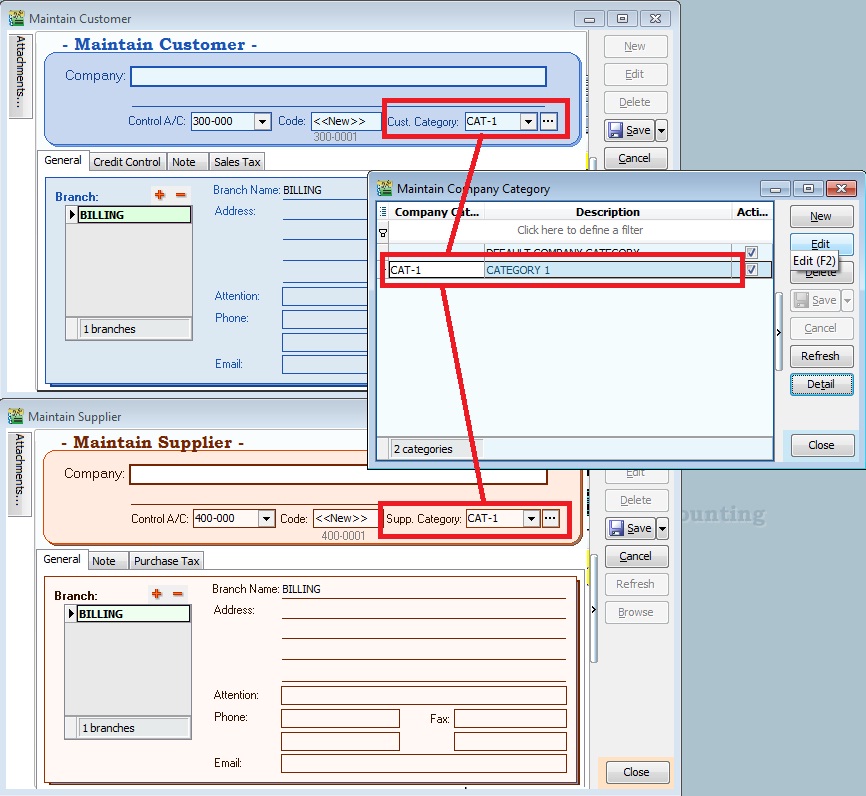Open the customer Save button dropdown arrow

tap(661, 131)
